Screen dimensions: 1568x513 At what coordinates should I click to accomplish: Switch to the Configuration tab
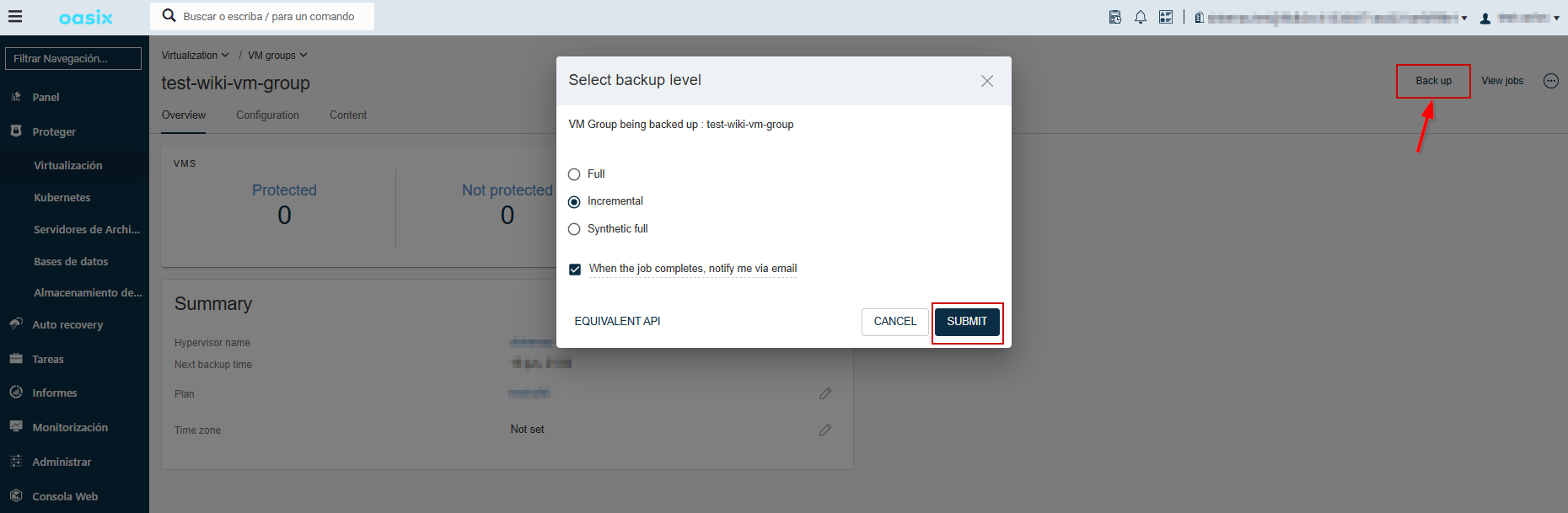tap(267, 115)
